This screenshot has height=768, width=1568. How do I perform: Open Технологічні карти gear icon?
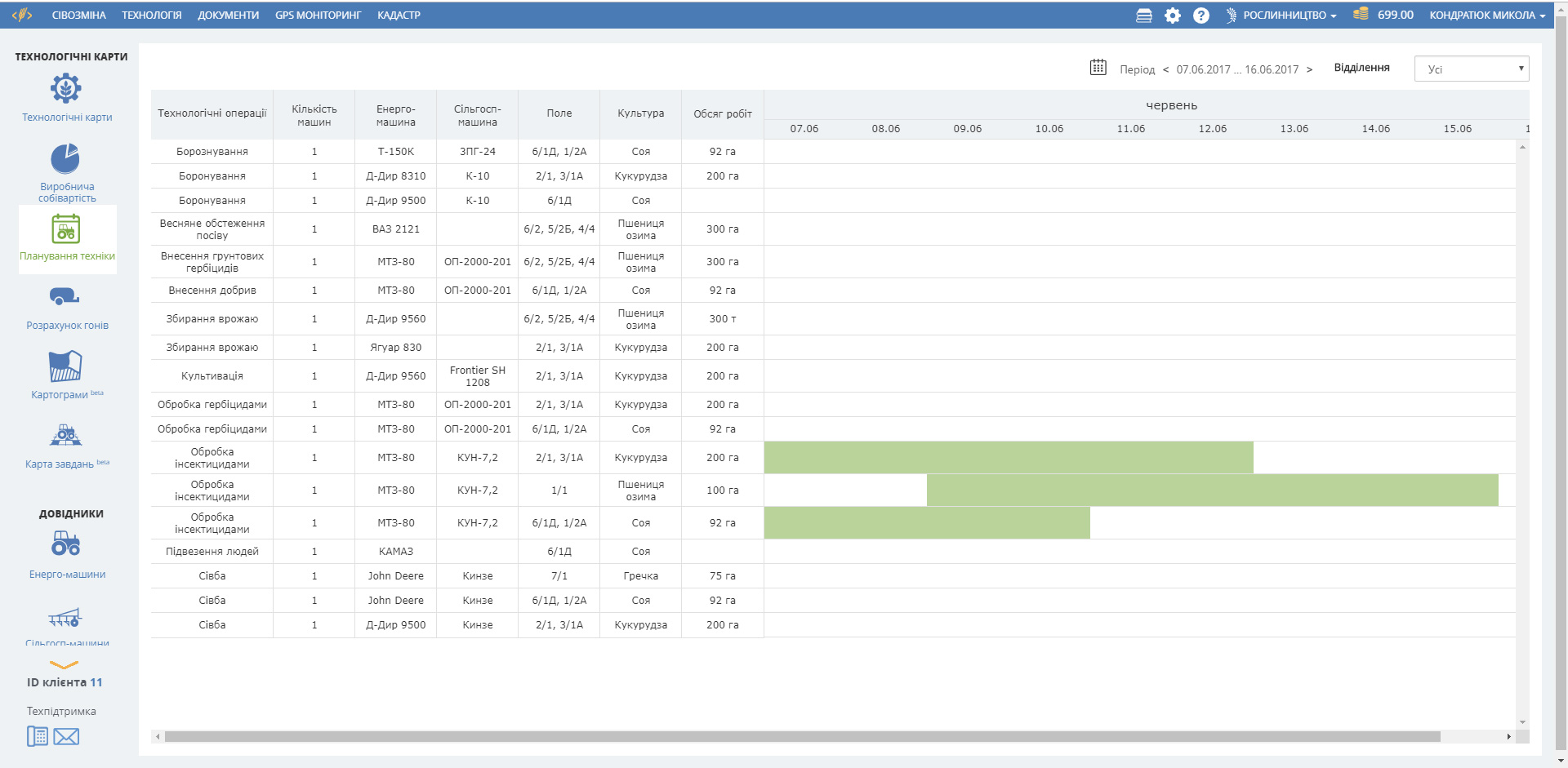point(66,88)
